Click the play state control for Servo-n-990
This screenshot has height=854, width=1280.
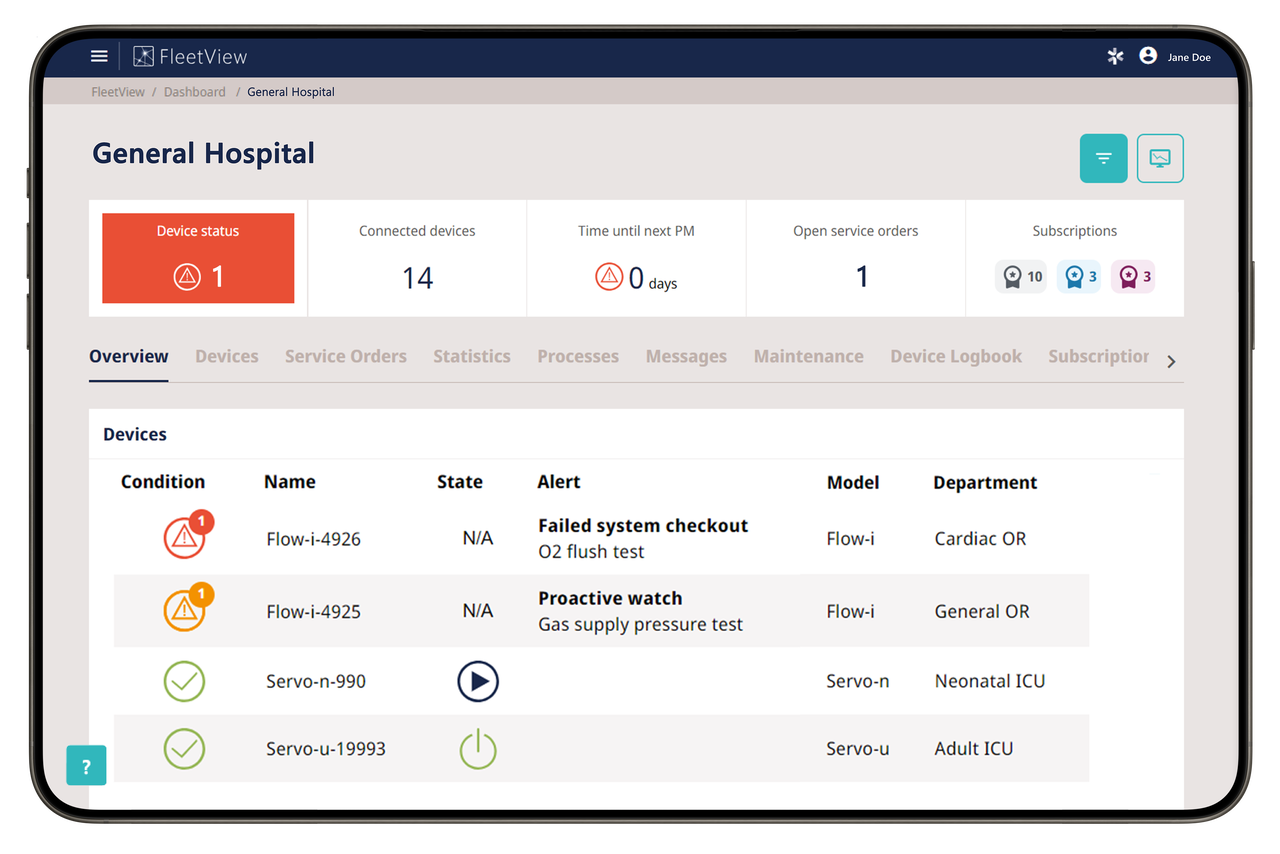[478, 681]
